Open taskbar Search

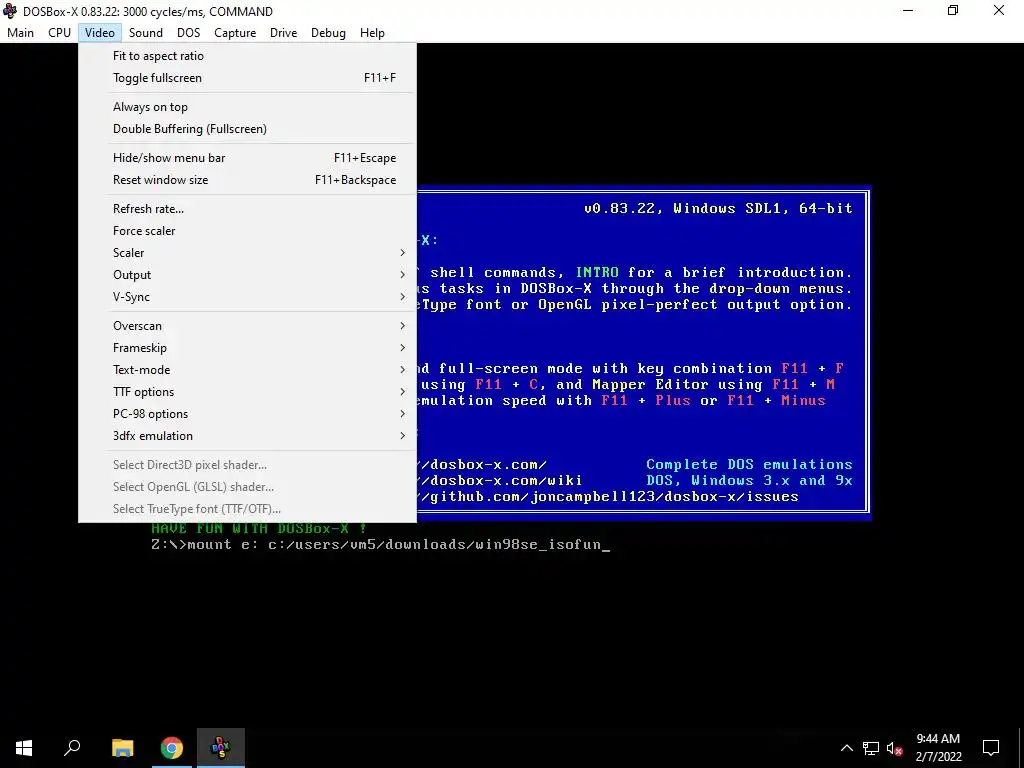tap(72, 748)
